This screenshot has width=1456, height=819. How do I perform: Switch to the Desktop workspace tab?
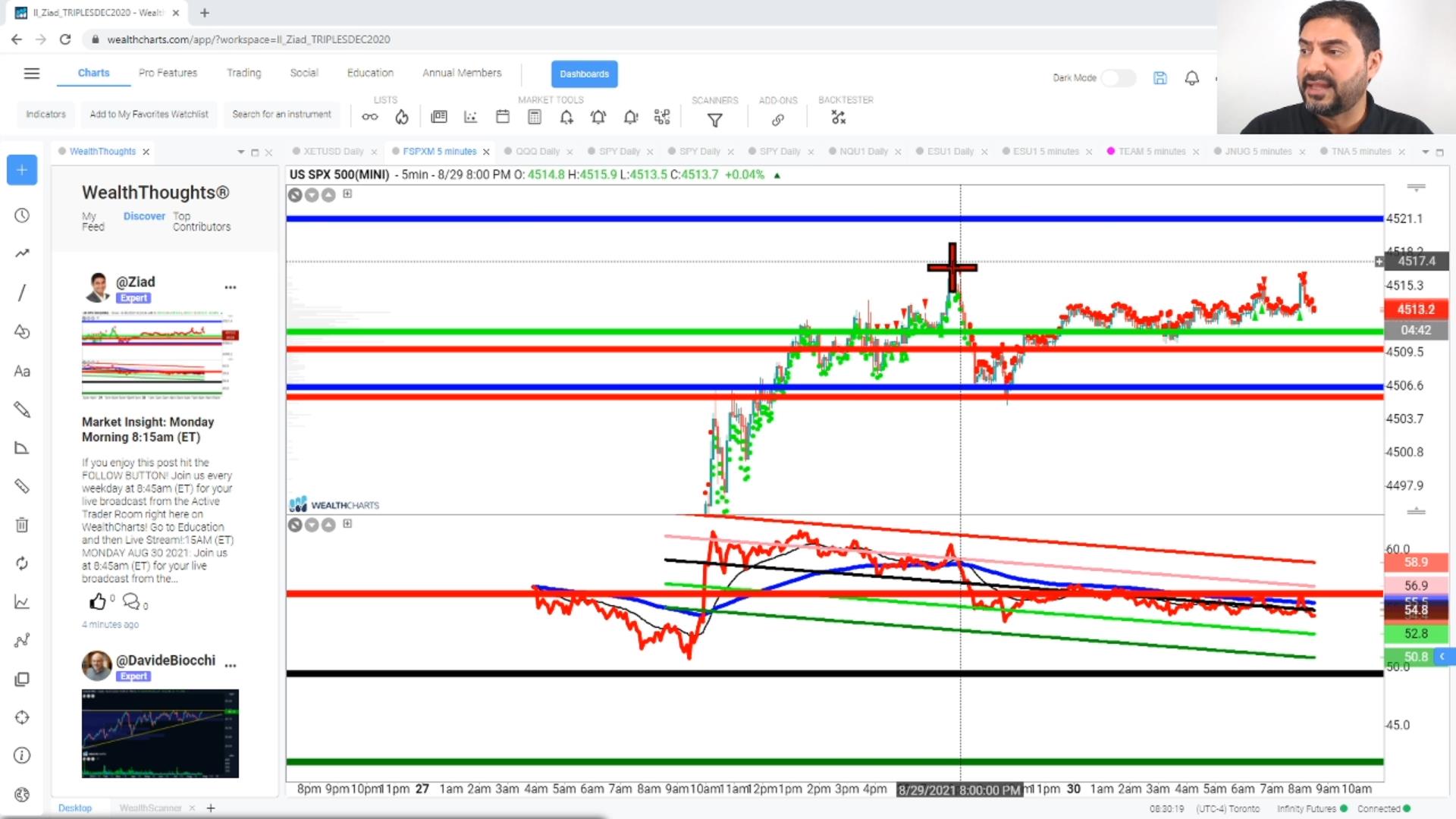[x=75, y=808]
